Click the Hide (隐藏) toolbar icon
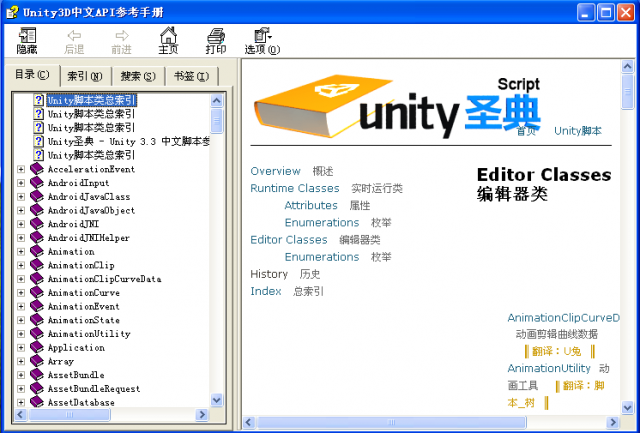 [27, 40]
